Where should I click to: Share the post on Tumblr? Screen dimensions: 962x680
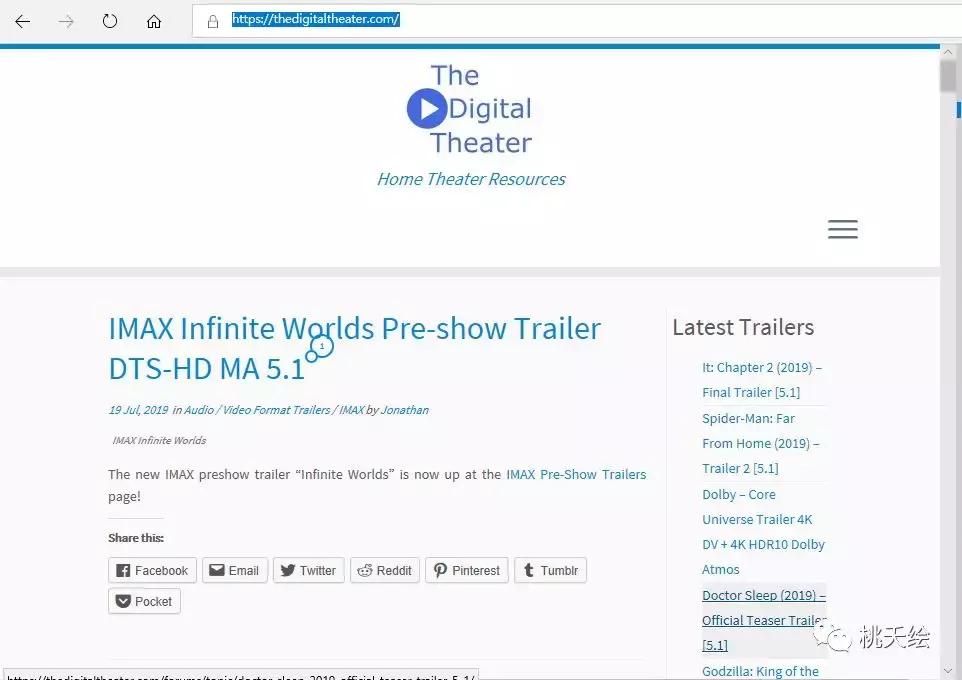coord(550,570)
